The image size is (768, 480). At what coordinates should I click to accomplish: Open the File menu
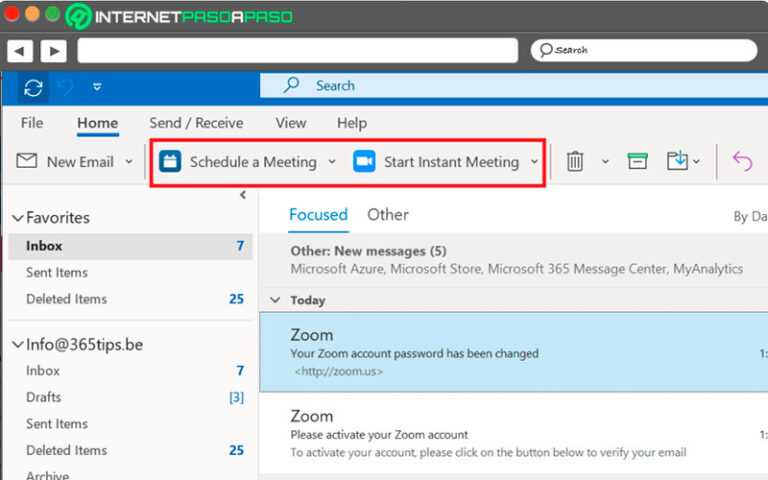(32, 123)
